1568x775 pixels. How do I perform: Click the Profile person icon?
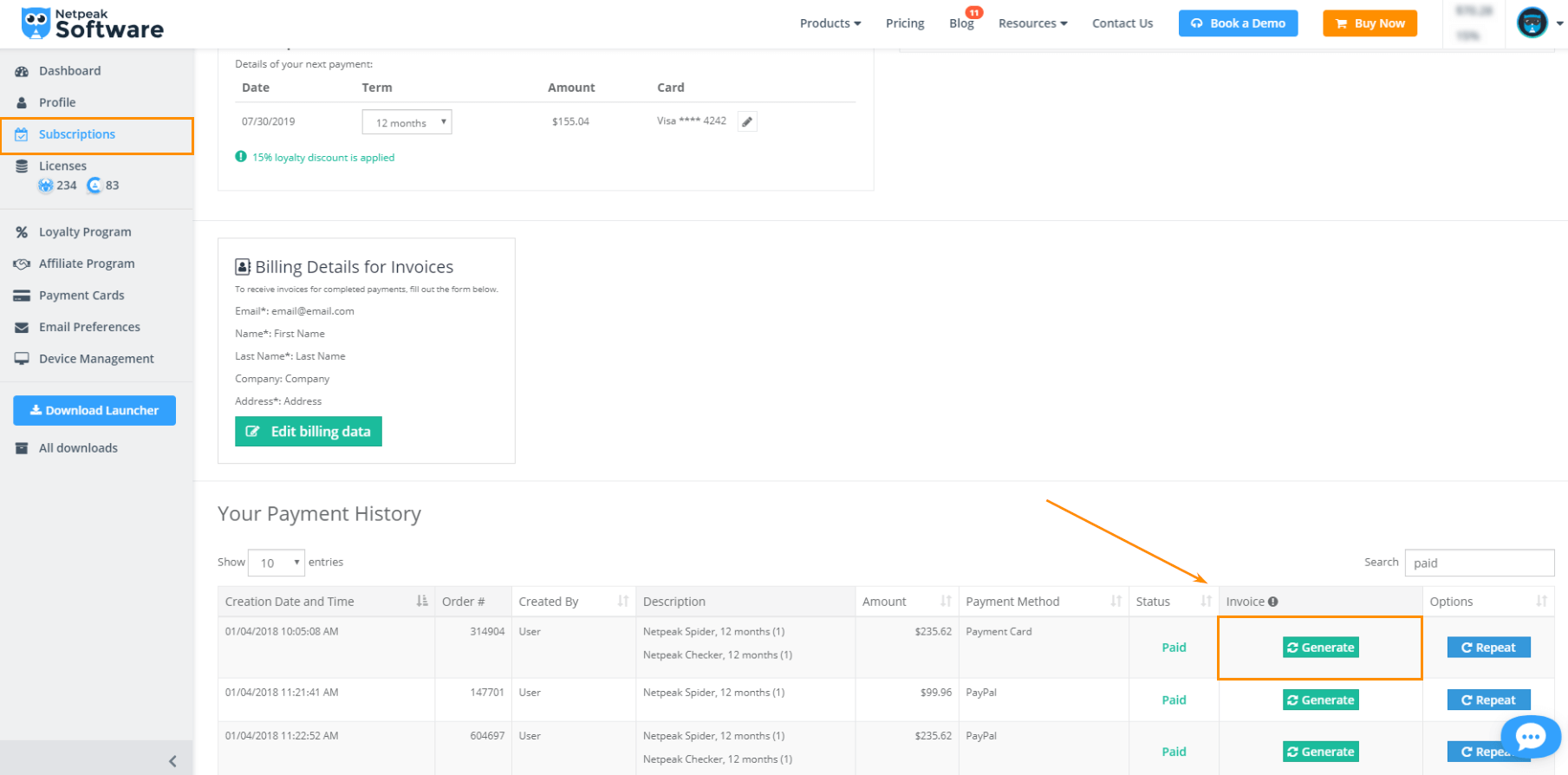(22, 102)
